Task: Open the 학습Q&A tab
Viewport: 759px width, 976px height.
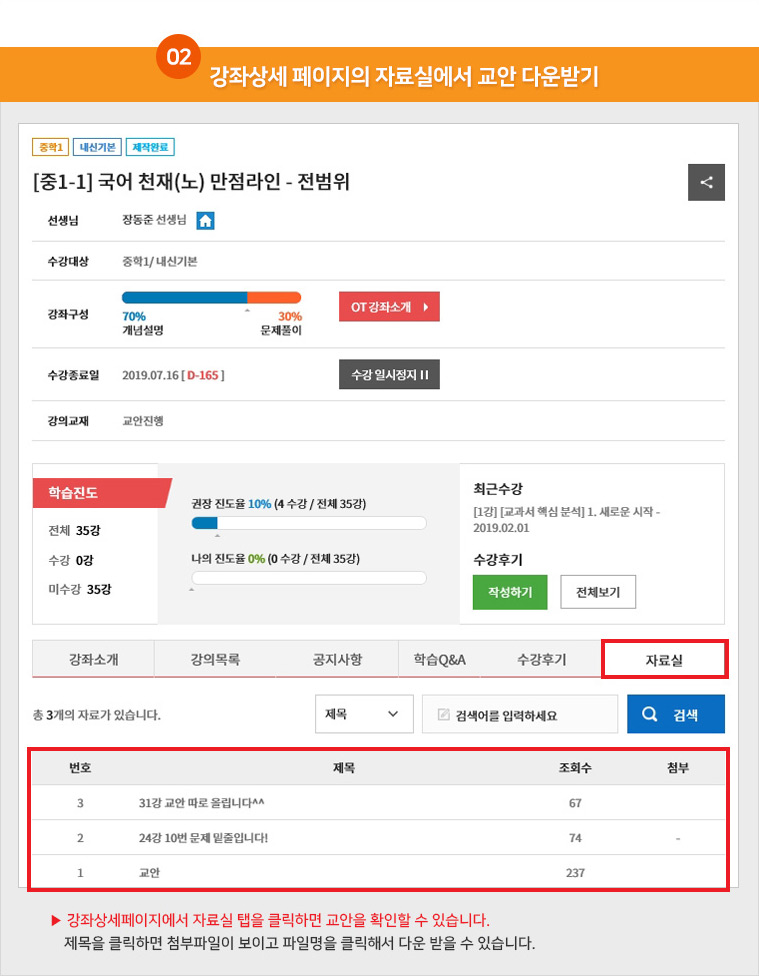Action: [x=440, y=659]
